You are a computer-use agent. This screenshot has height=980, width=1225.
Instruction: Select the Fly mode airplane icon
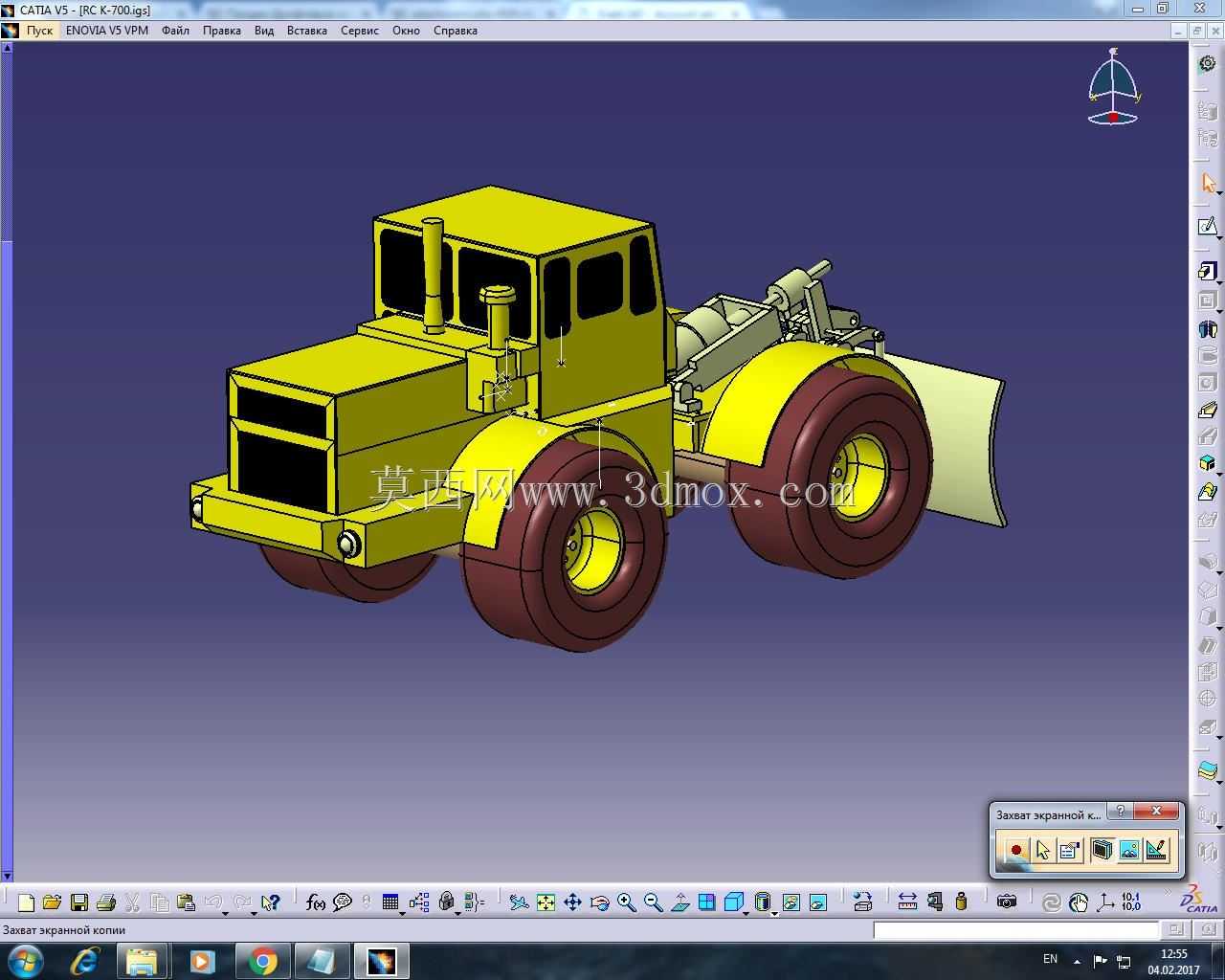click(x=520, y=902)
